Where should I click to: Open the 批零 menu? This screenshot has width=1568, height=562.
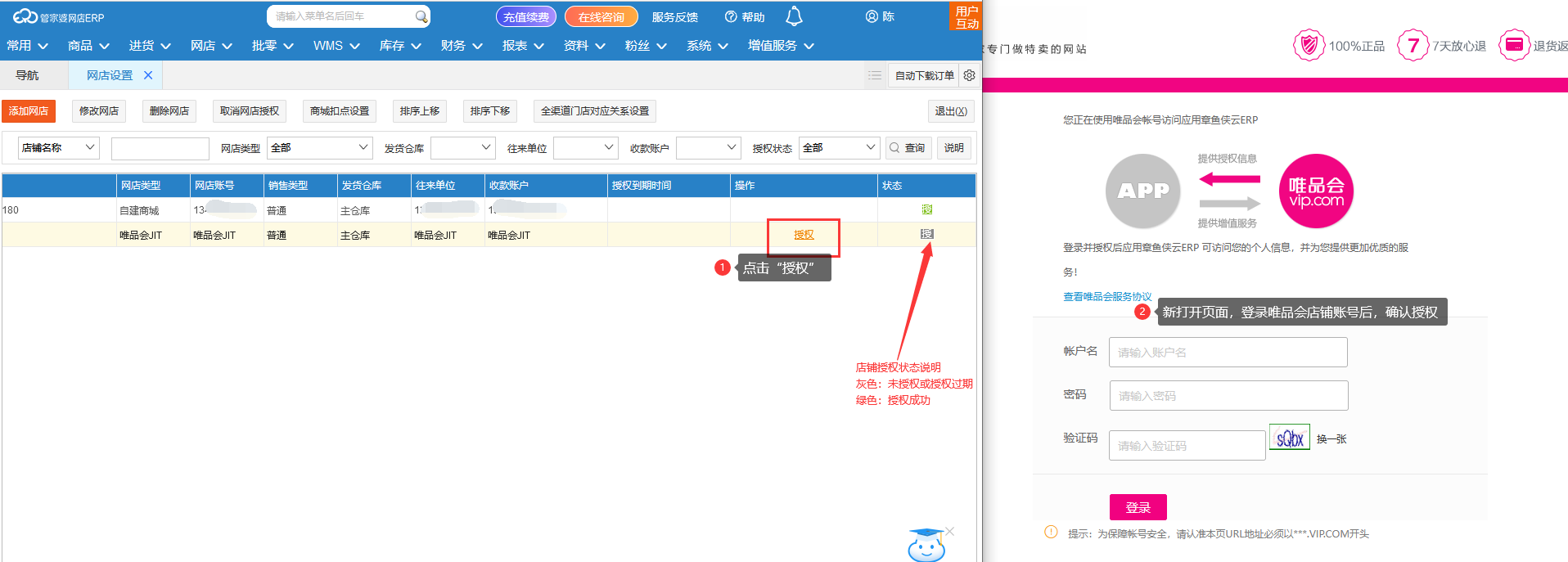[273, 46]
